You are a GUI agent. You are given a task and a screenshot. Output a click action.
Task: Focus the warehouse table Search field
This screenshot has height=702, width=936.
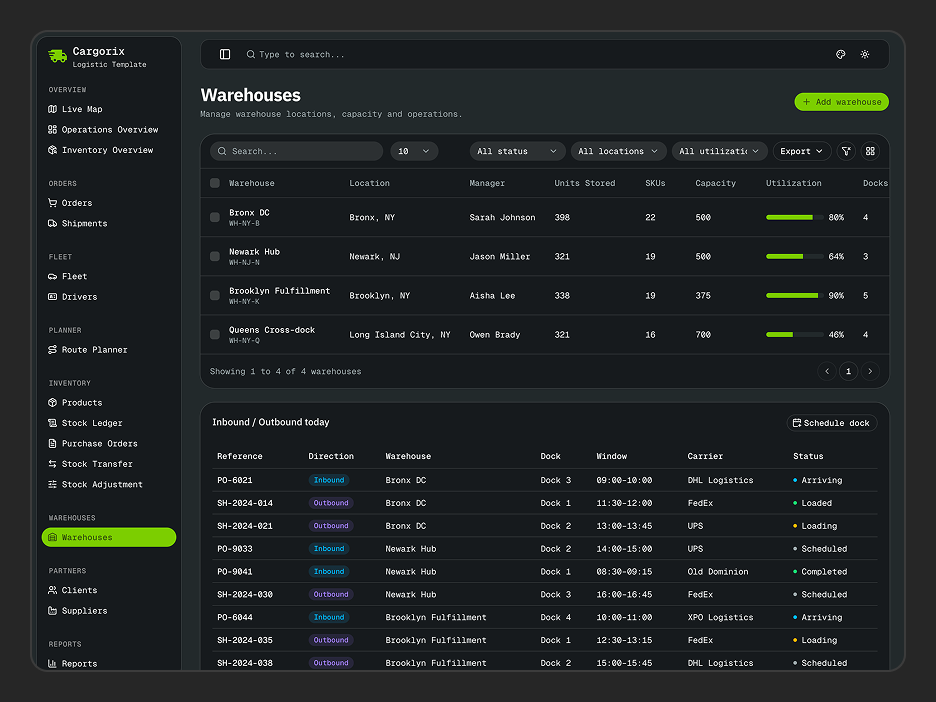point(296,151)
